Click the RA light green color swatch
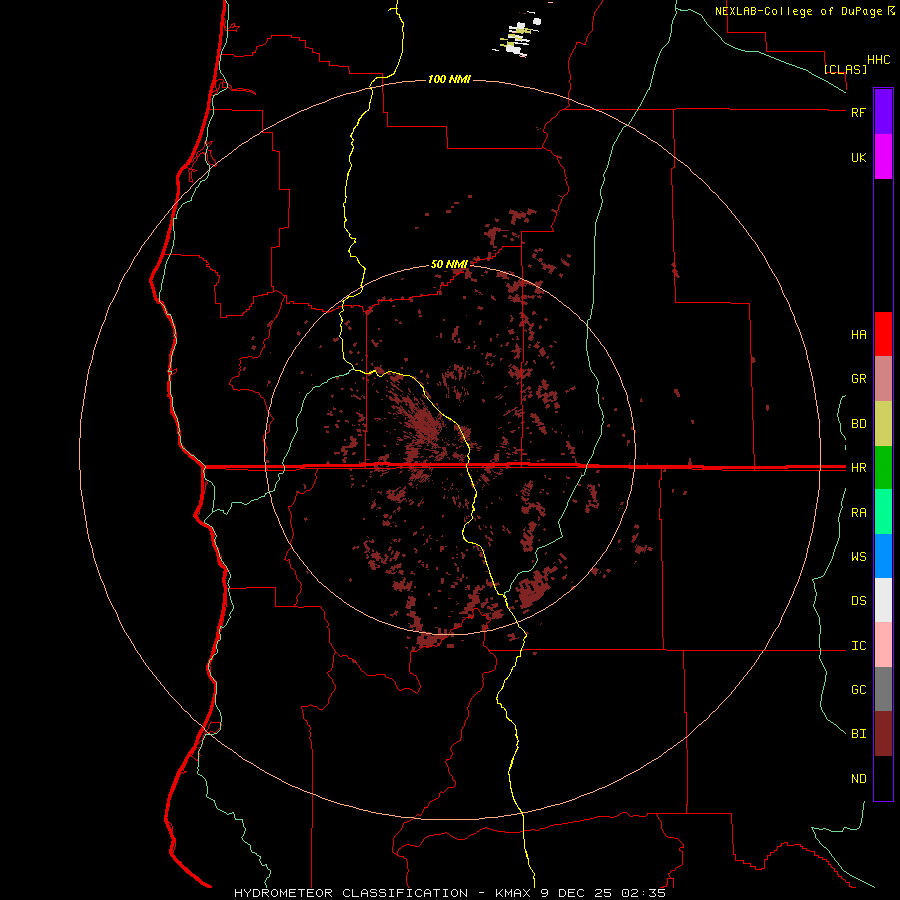900x900 pixels. click(883, 512)
